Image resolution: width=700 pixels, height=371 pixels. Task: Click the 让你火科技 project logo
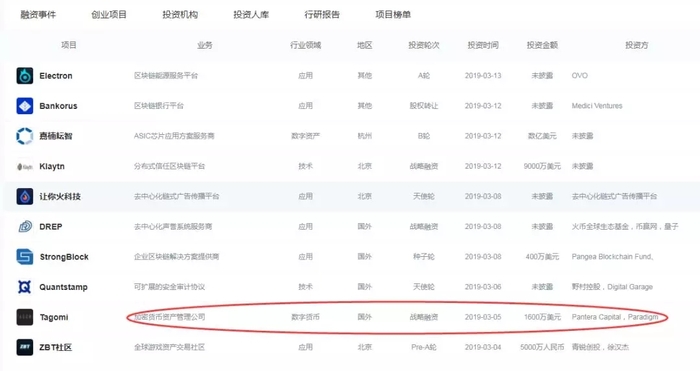click(25, 196)
